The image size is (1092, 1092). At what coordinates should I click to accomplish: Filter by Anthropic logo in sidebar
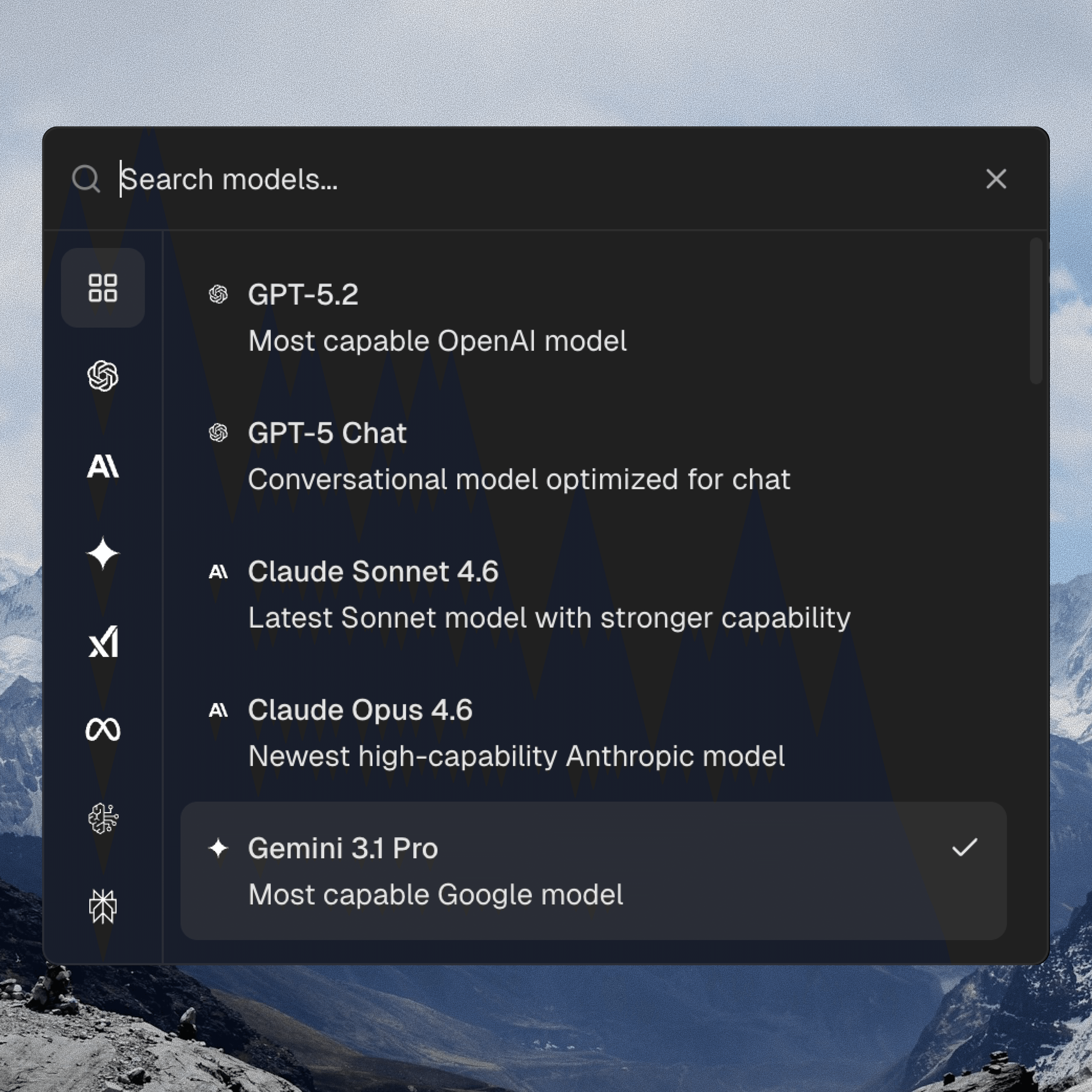click(x=103, y=466)
